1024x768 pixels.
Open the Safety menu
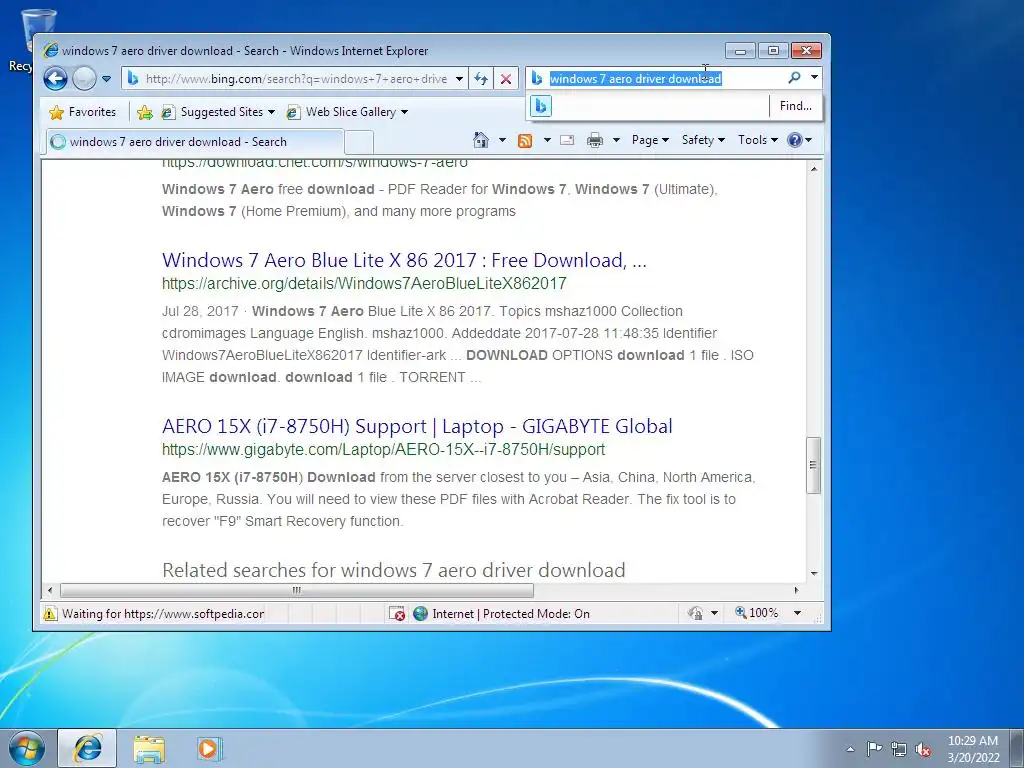tap(703, 140)
